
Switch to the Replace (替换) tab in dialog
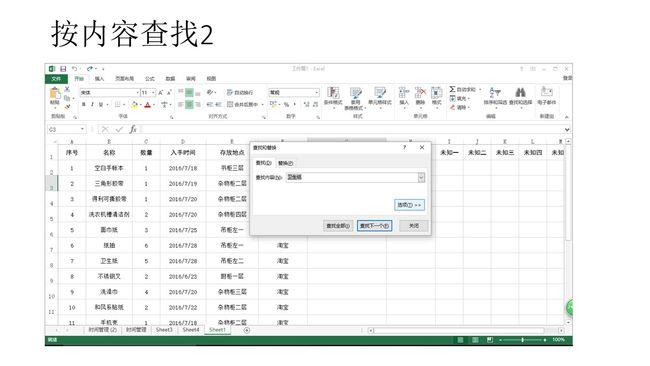click(285, 163)
